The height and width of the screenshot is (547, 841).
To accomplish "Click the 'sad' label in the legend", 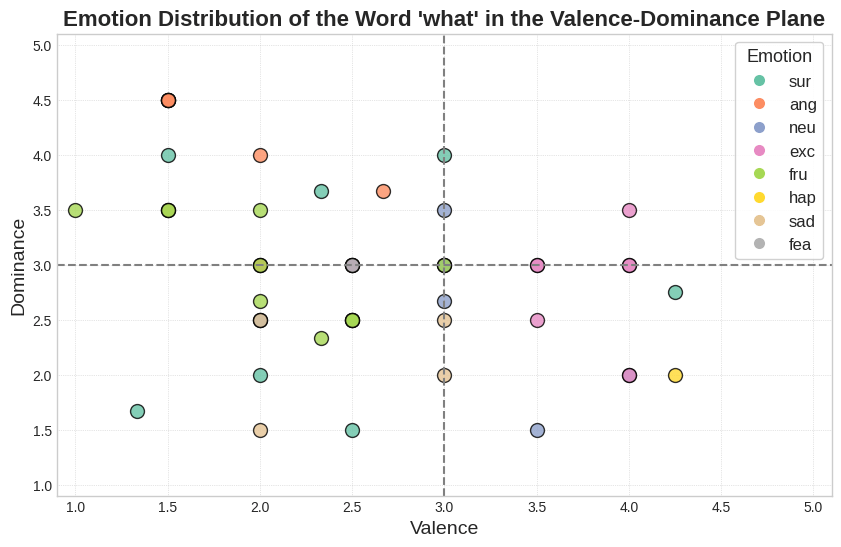I will [801, 221].
